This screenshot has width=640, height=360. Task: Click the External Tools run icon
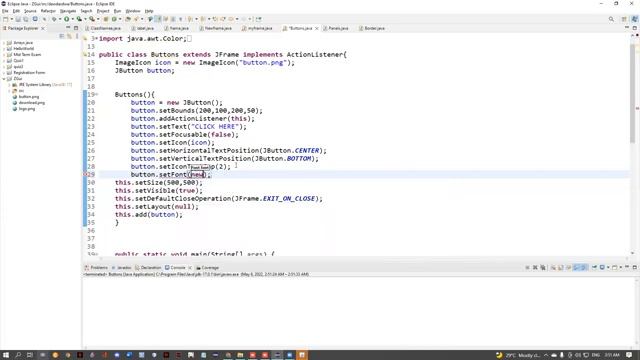(92, 19)
